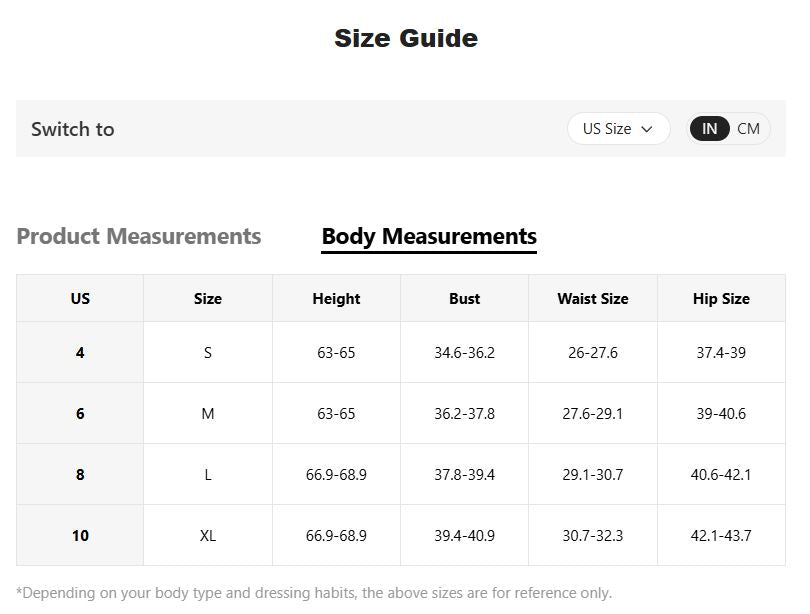This screenshot has width=810, height=614.
Task: Click the Height column header
Action: tap(336, 298)
